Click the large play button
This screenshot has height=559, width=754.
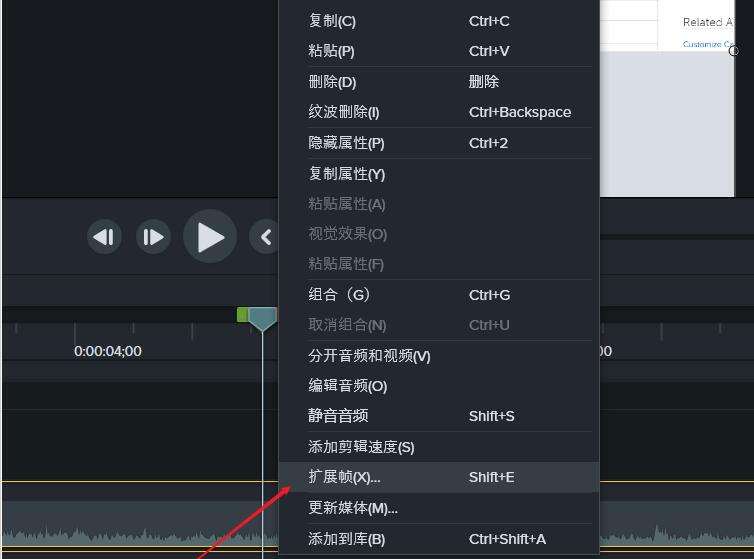[210, 237]
